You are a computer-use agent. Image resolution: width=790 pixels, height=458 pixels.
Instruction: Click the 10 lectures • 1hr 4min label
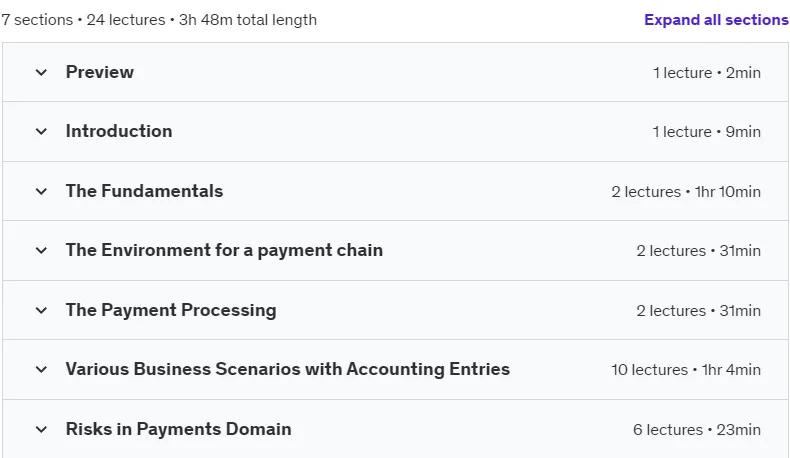pos(686,370)
